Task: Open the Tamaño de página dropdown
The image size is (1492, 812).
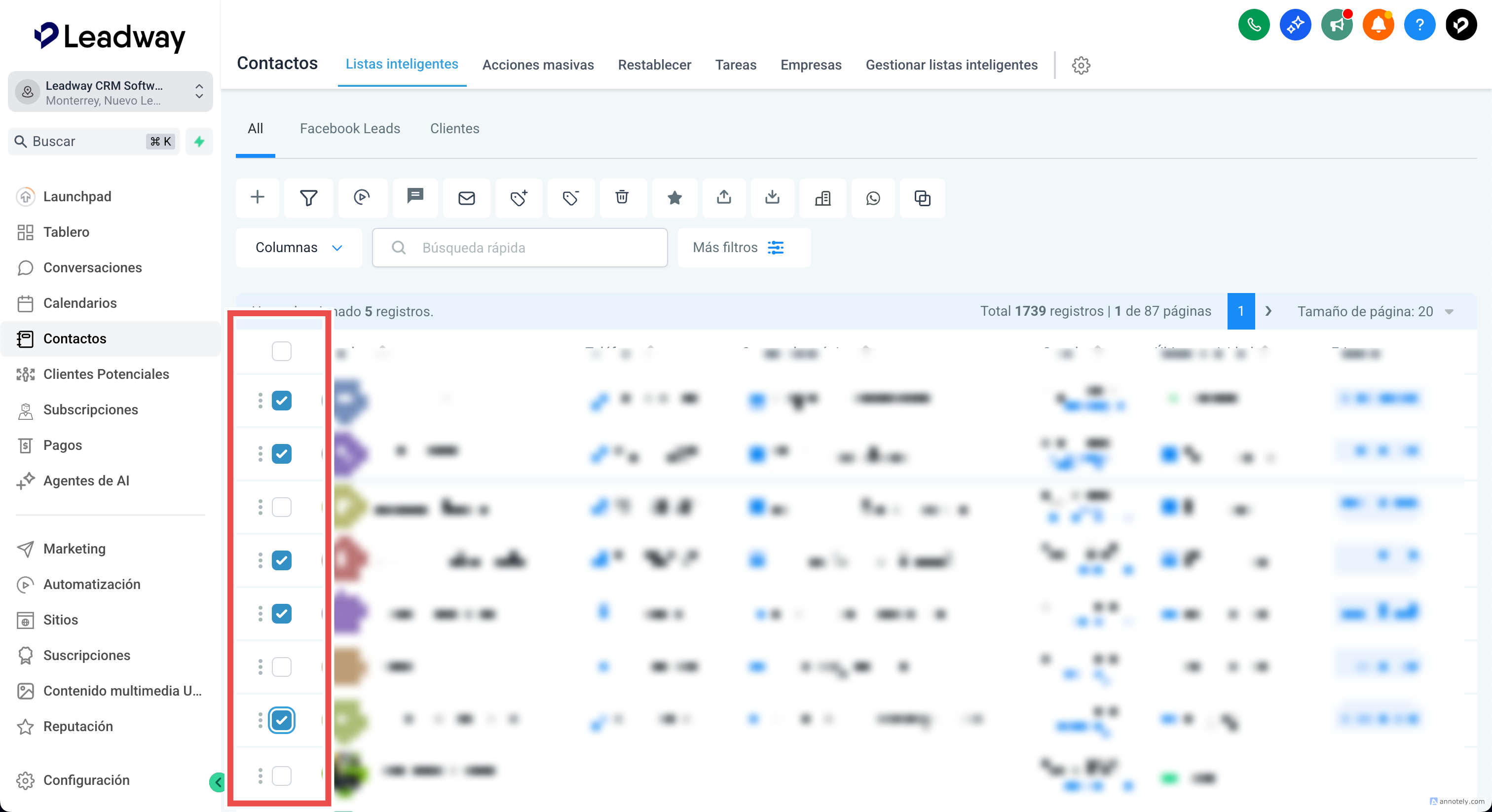Action: (x=1375, y=312)
